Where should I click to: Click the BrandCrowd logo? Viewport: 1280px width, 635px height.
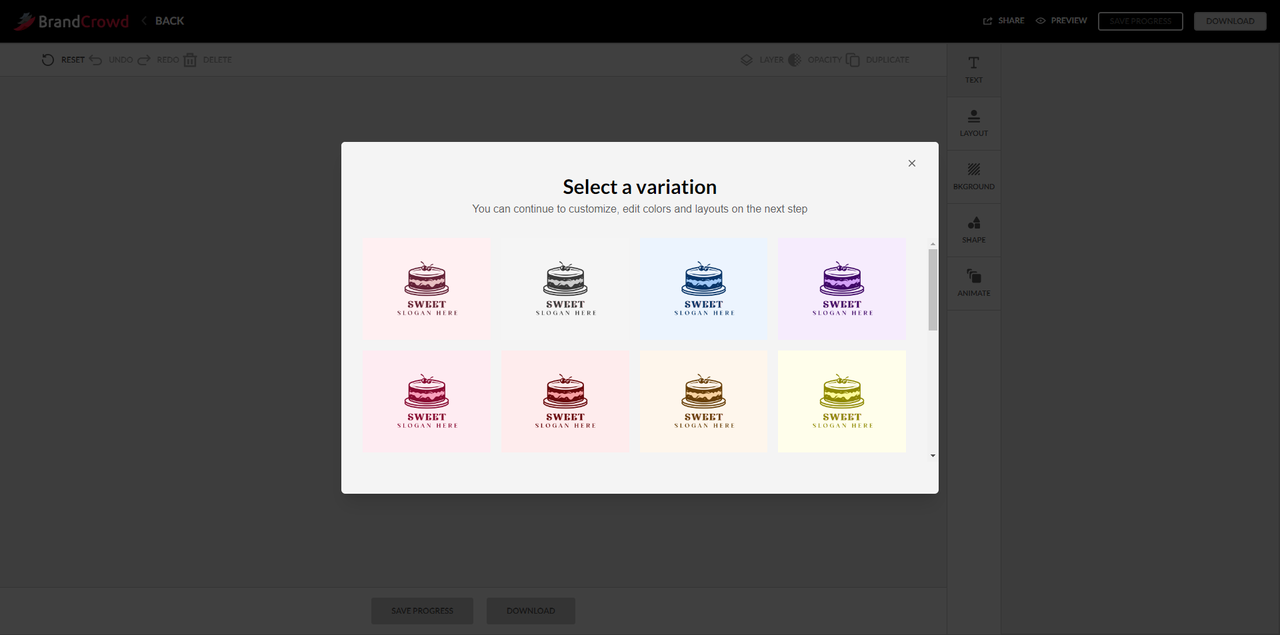[x=71, y=21]
